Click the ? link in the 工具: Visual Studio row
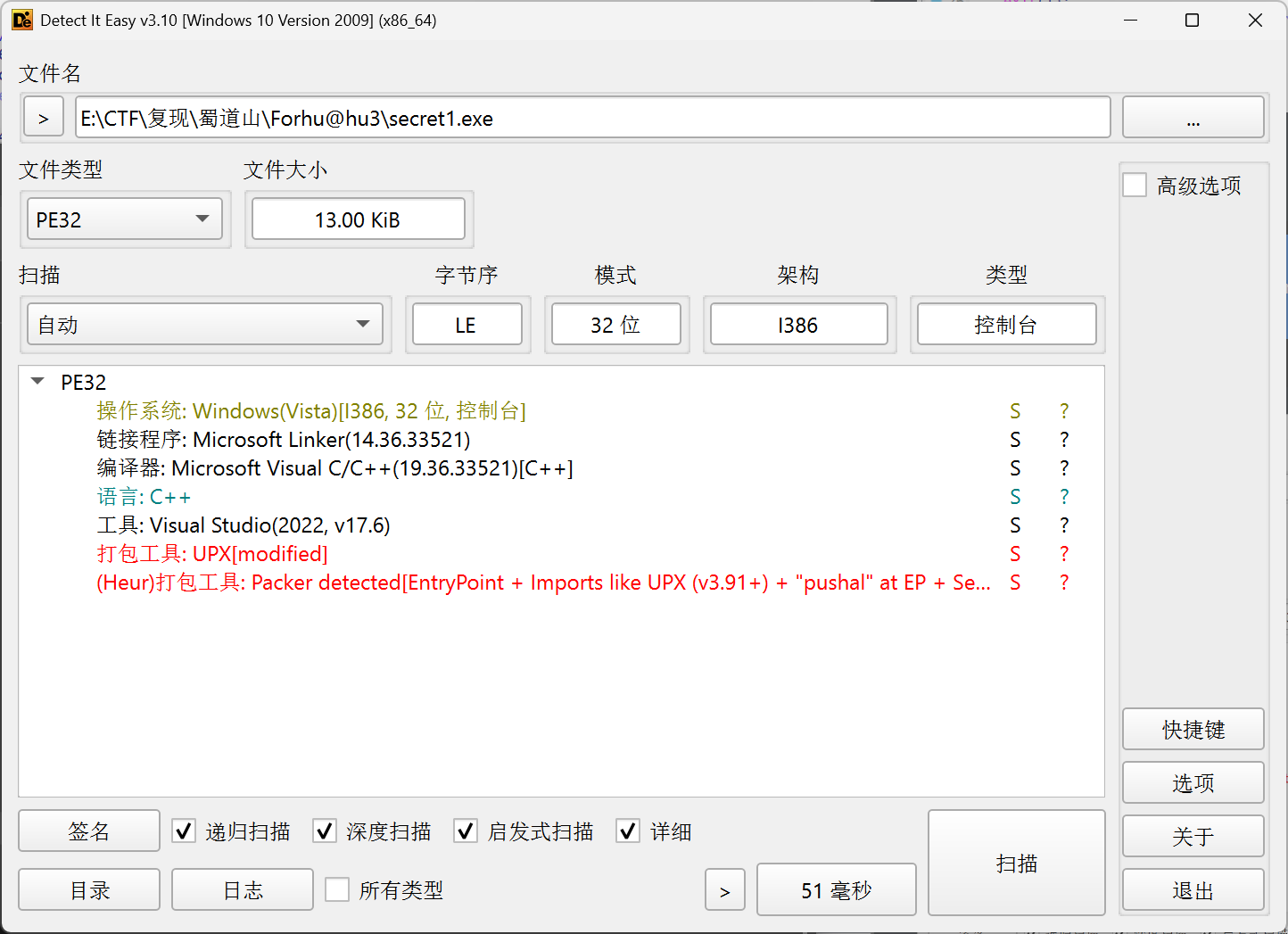The image size is (1288, 934). (1064, 525)
